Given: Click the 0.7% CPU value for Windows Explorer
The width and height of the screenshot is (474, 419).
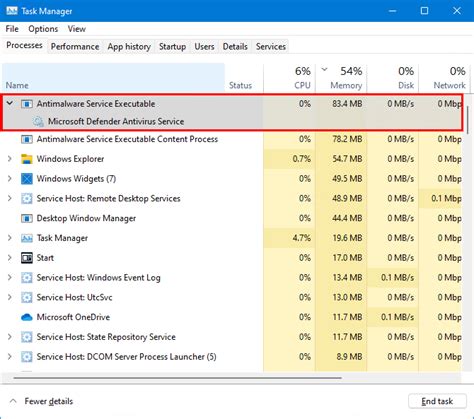Looking at the screenshot, I should click(302, 159).
